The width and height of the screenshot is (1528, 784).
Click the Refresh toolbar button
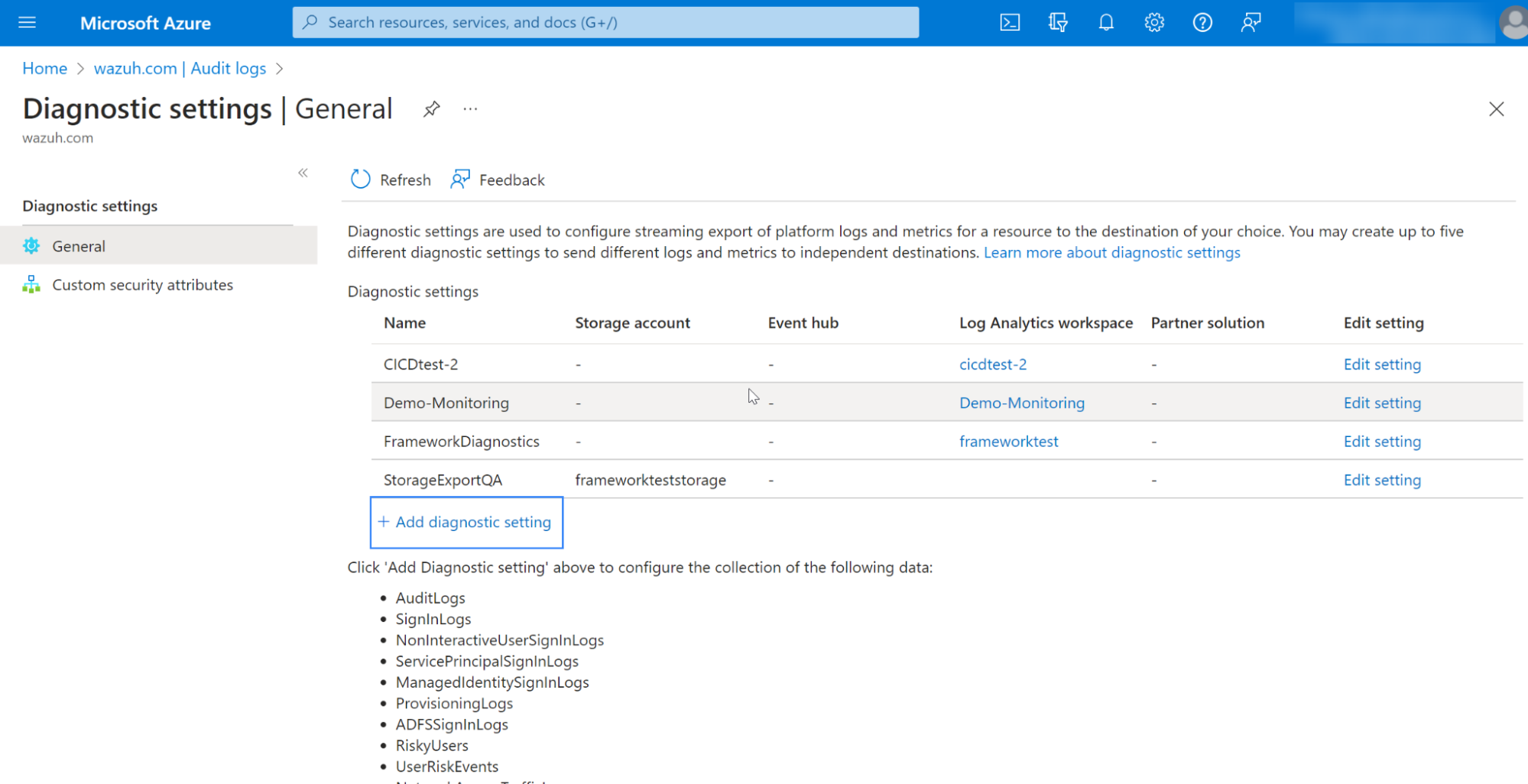[391, 180]
